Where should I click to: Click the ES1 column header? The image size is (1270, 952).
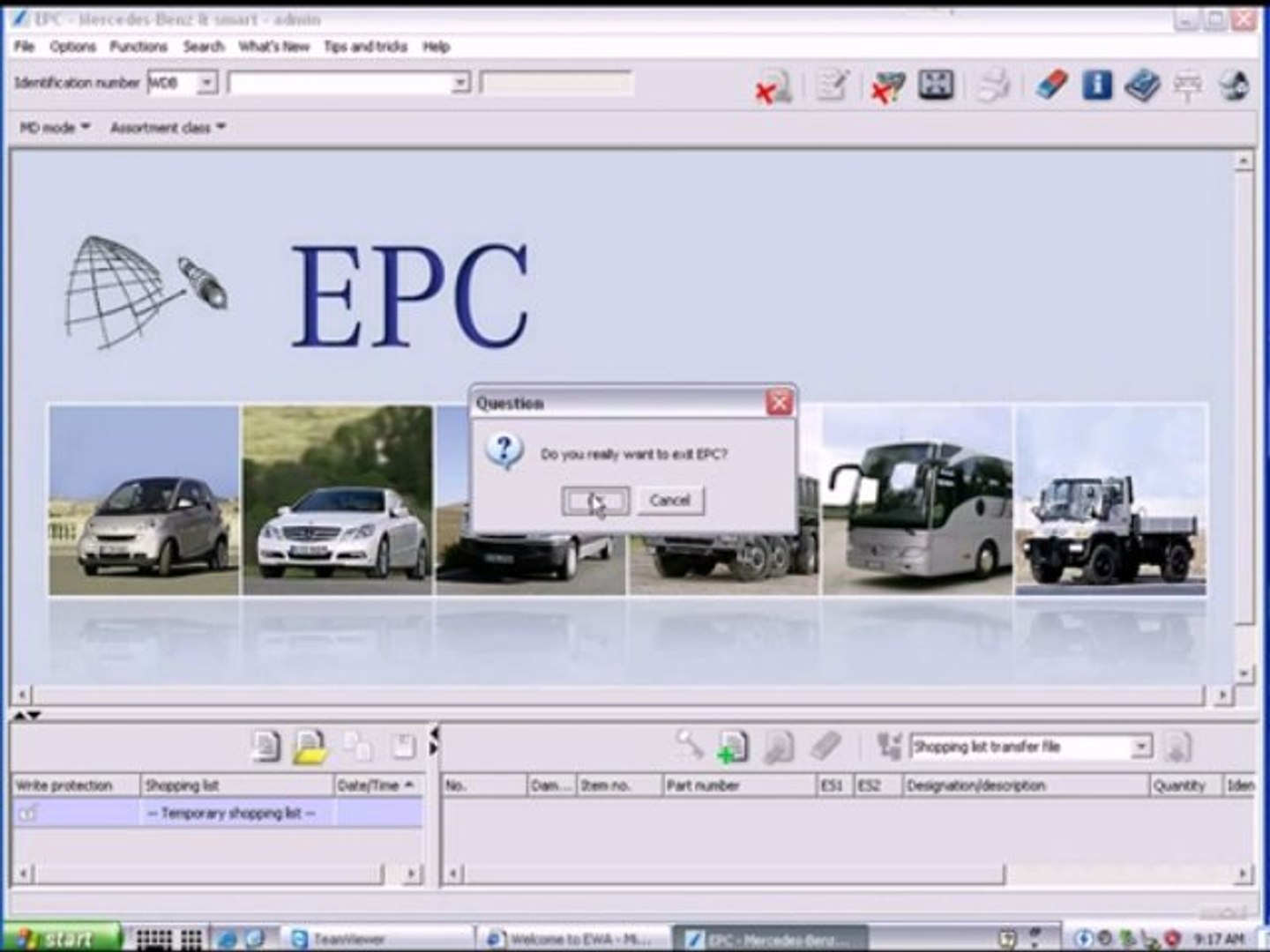click(x=834, y=785)
